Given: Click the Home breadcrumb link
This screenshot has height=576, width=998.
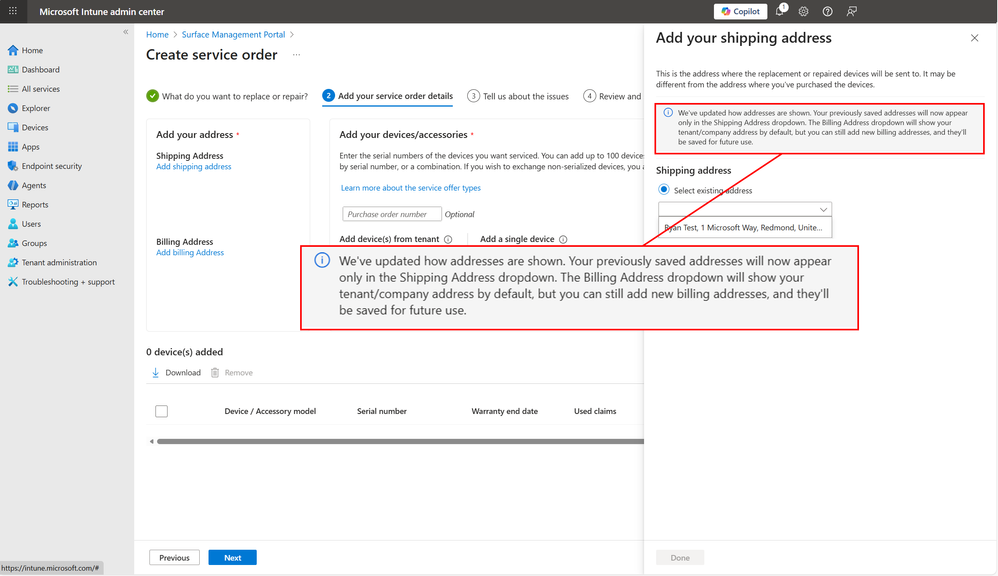Looking at the screenshot, I should click(x=157, y=34).
